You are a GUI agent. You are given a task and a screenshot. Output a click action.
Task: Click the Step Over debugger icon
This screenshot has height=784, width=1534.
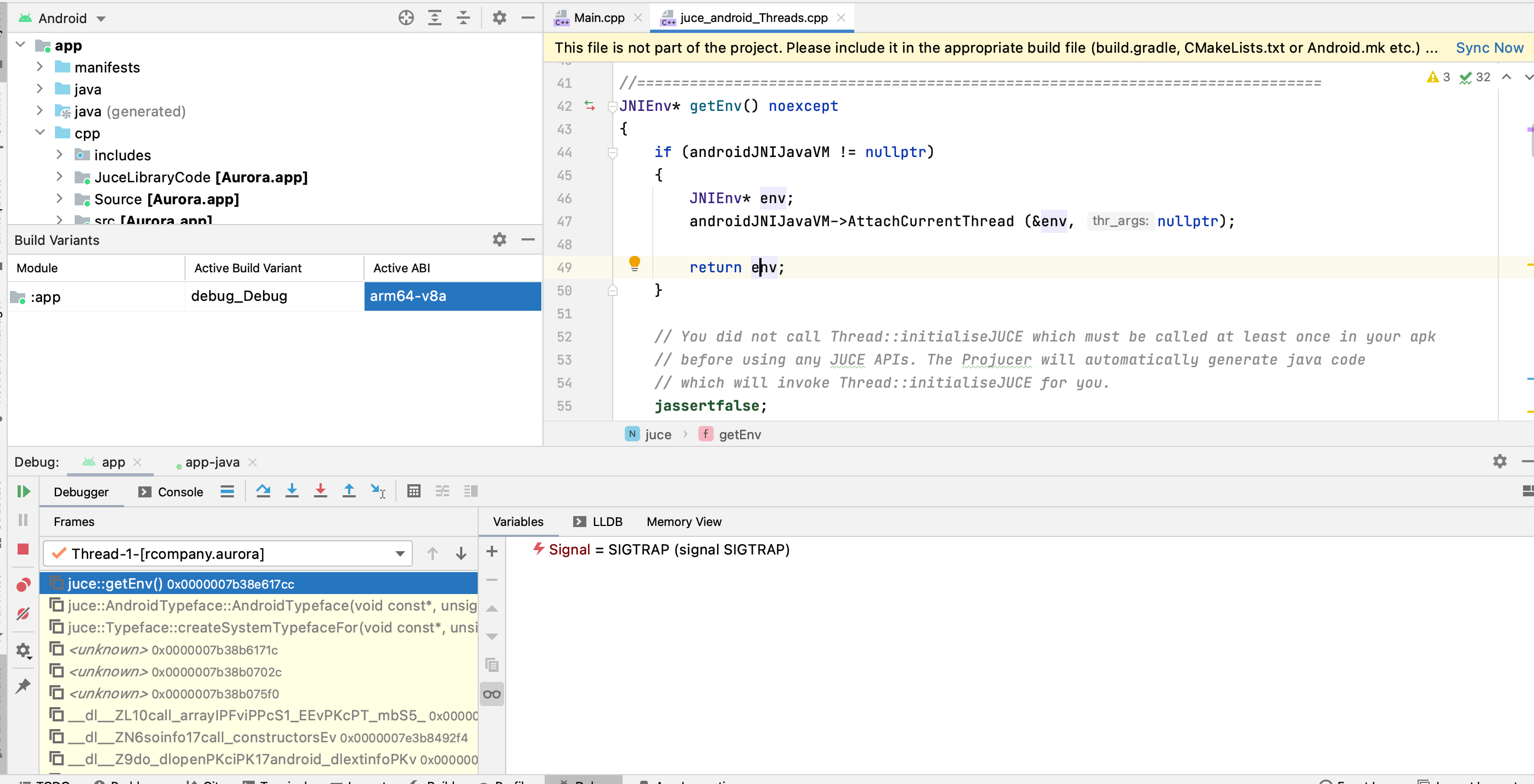[x=262, y=491]
